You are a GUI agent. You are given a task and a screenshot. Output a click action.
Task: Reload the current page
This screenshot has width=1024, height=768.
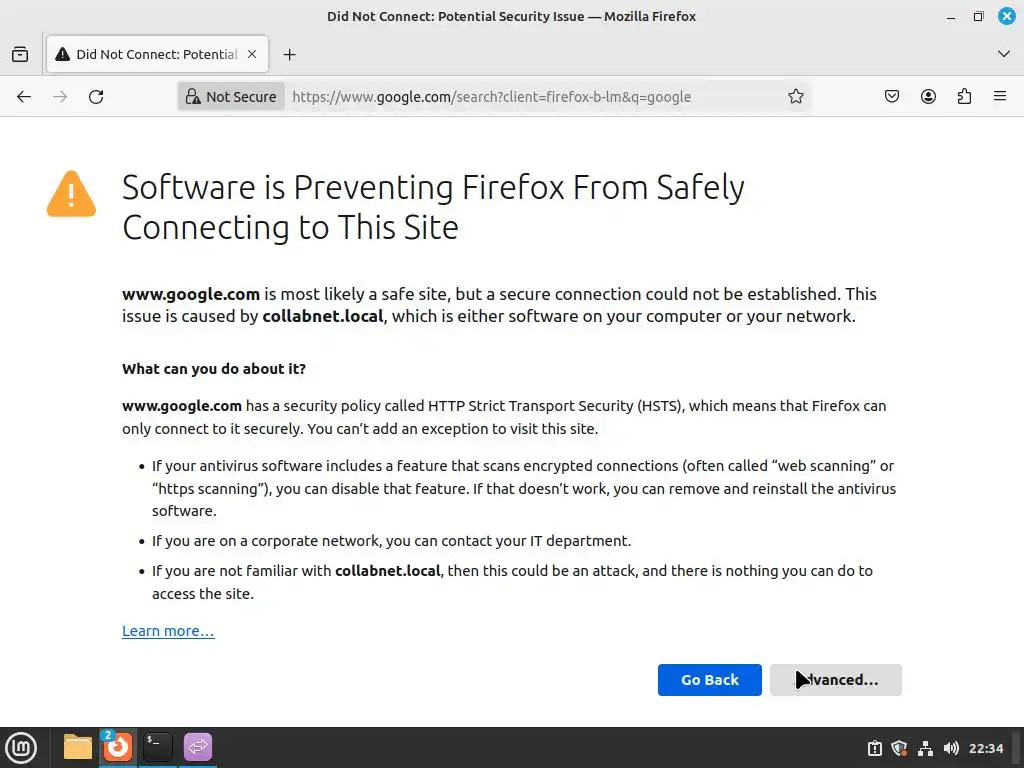tap(96, 97)
